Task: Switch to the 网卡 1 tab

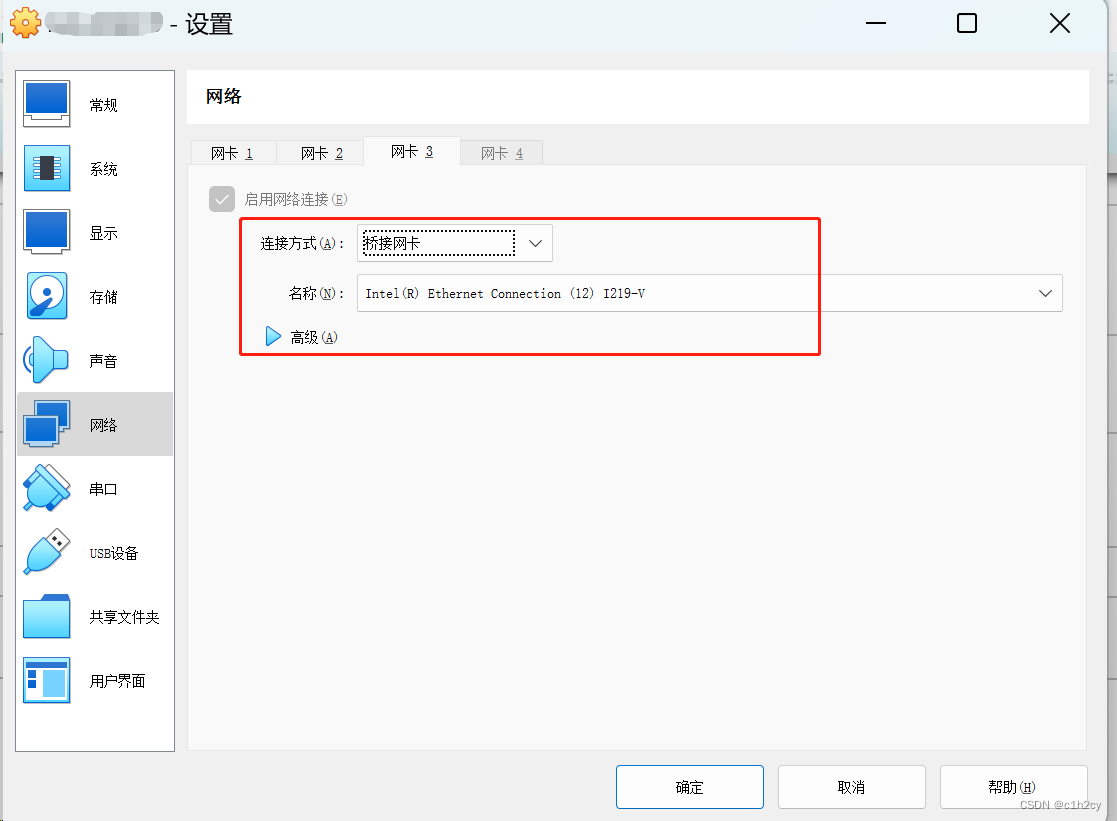Action: click(x=232, y=153)
